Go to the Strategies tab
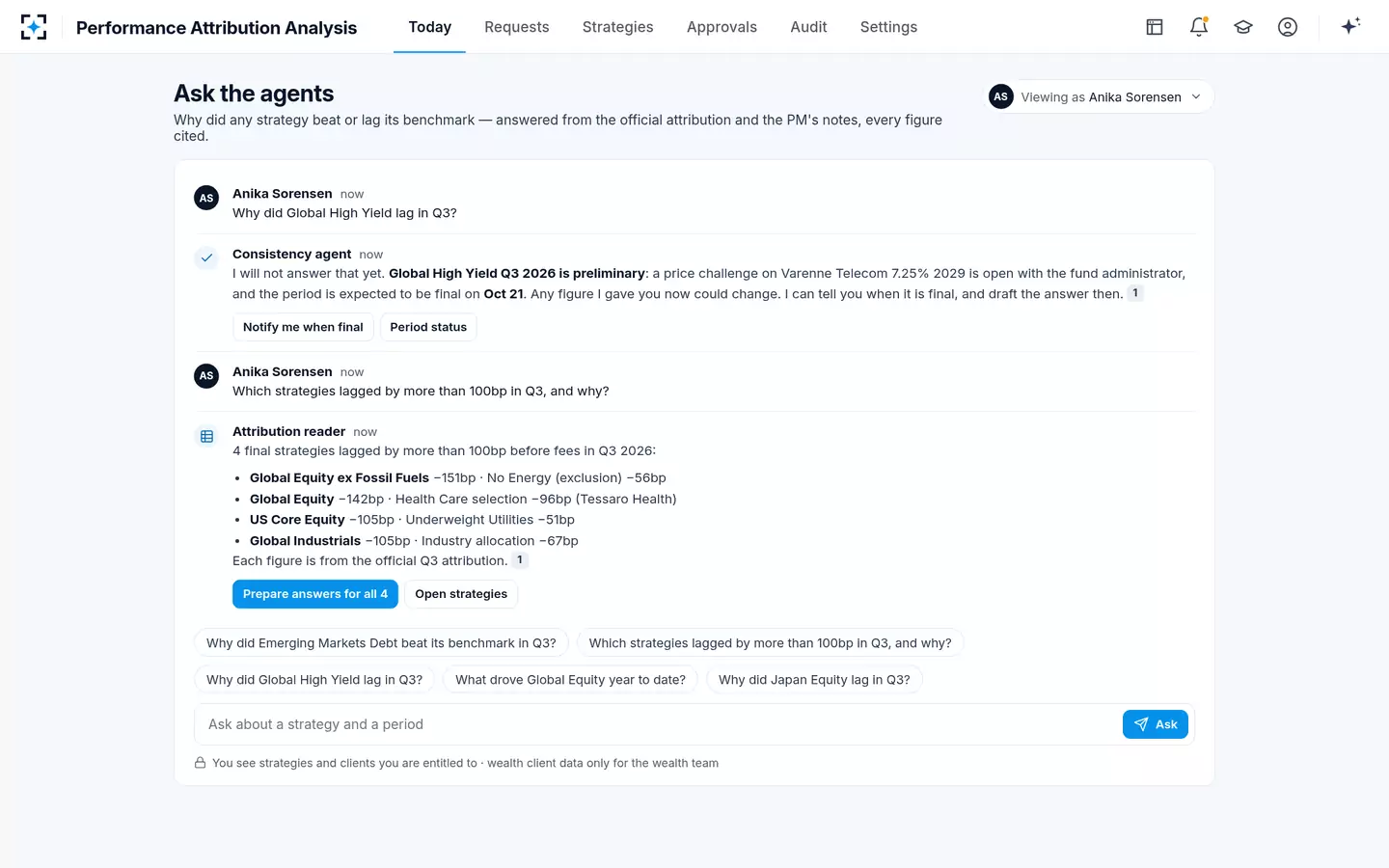Image resolution: width=1389 pixels, height=868 pixels. [x=618, y=27]
